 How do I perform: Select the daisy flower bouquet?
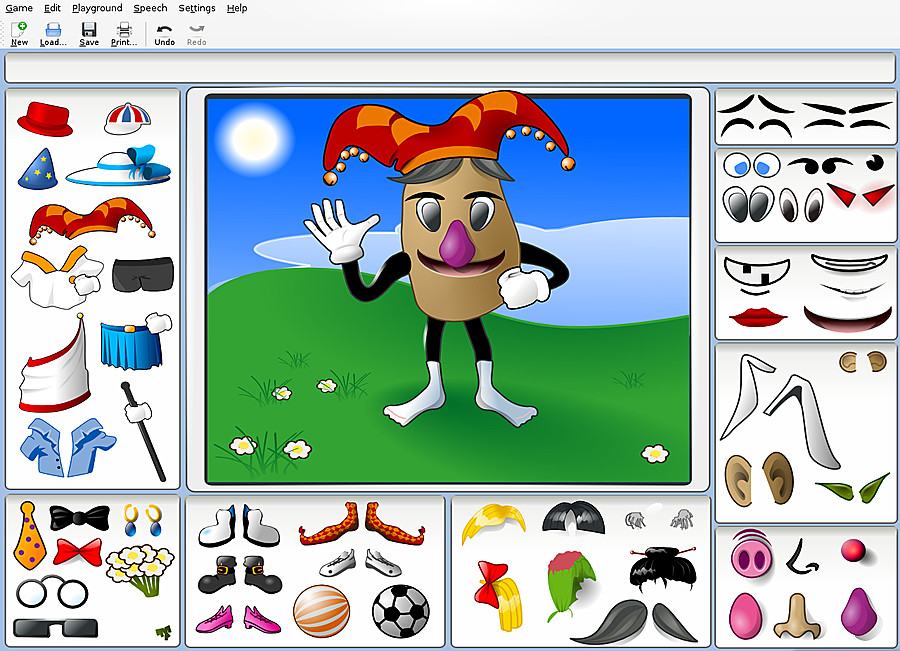click(x=140, y=569)
